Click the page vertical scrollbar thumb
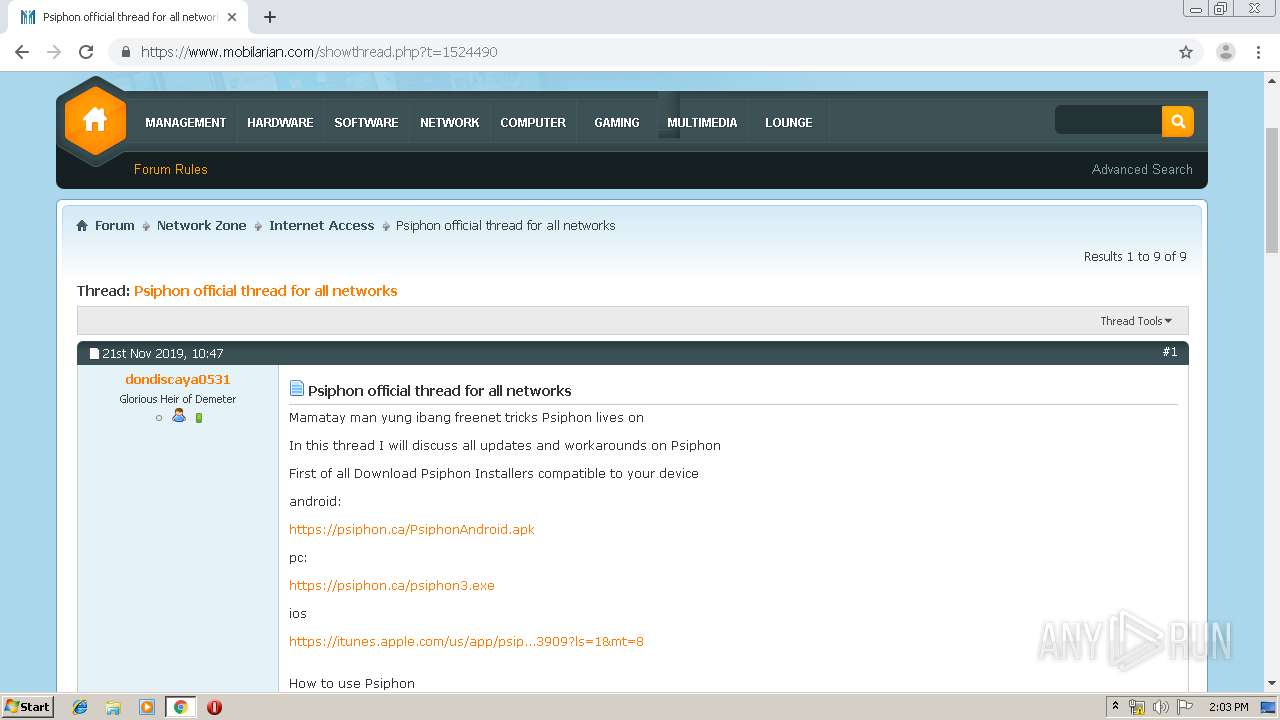 point(1272,190)
